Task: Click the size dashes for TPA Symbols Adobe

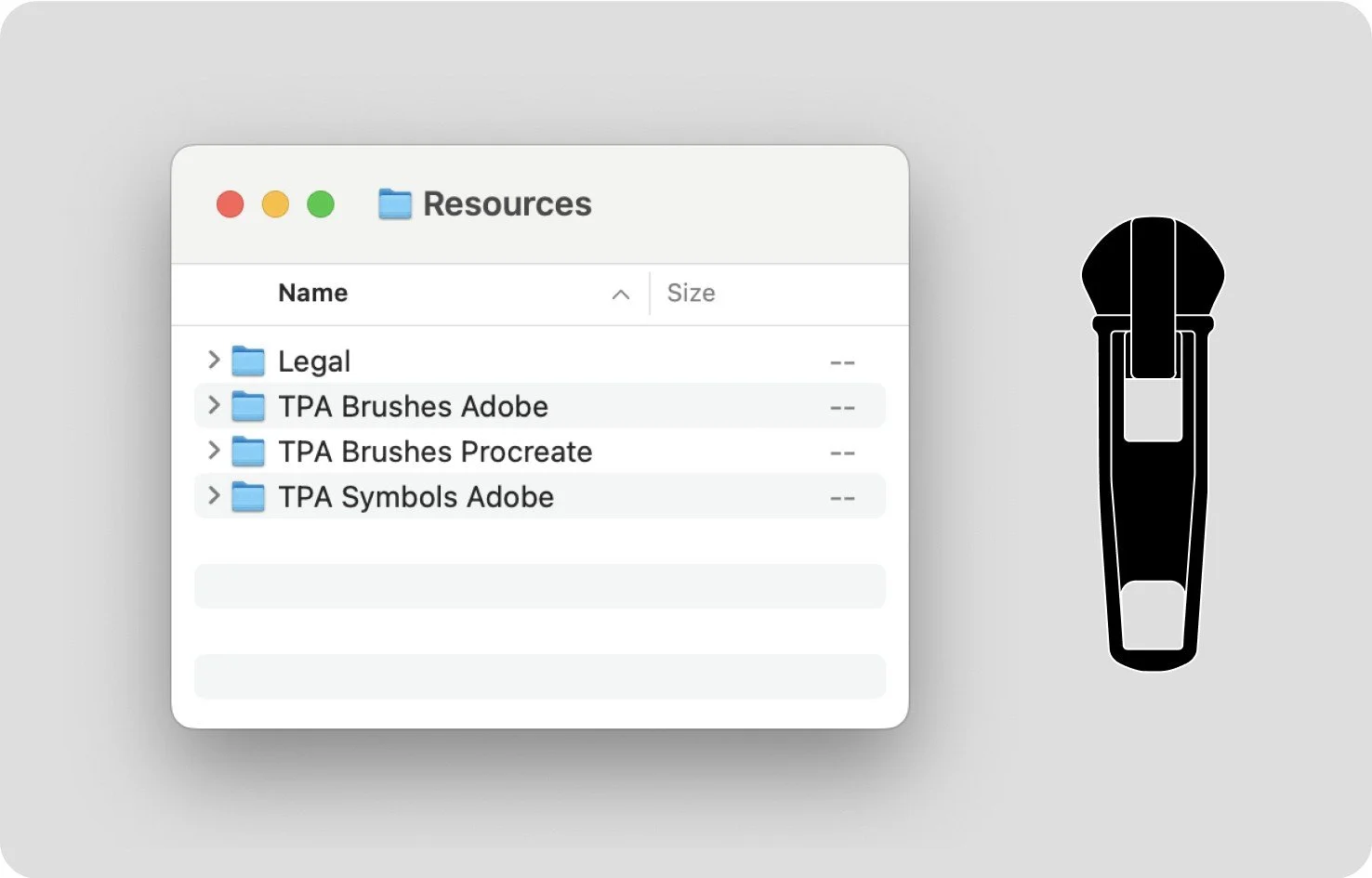Action: tap(842, 499)
